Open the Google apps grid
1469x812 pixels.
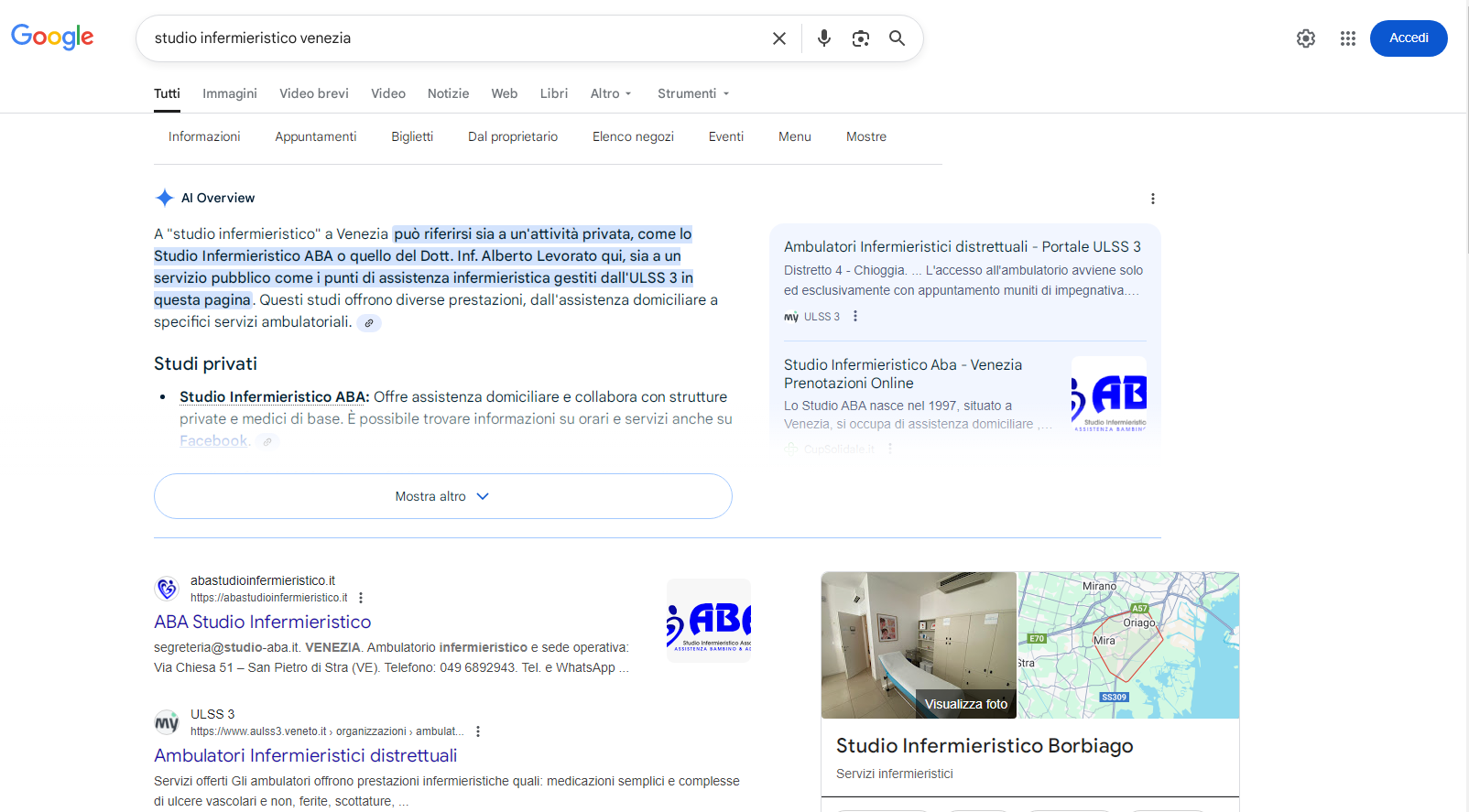1347,38
